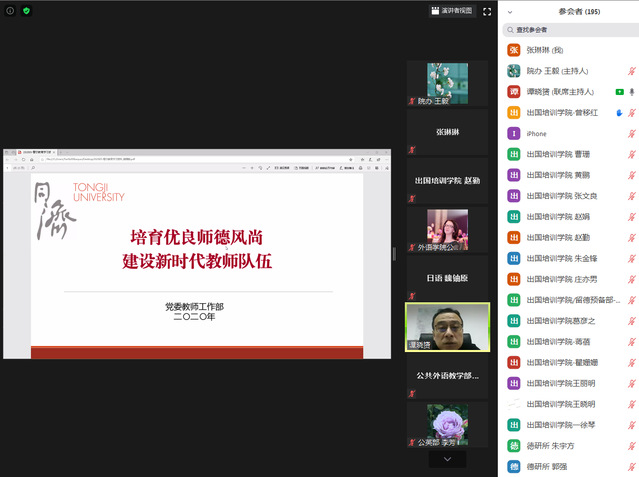Click the 德研所 朱宇方 participant entry
The height and width of the screenshot is (477, 639).
(x=560, y=446)
